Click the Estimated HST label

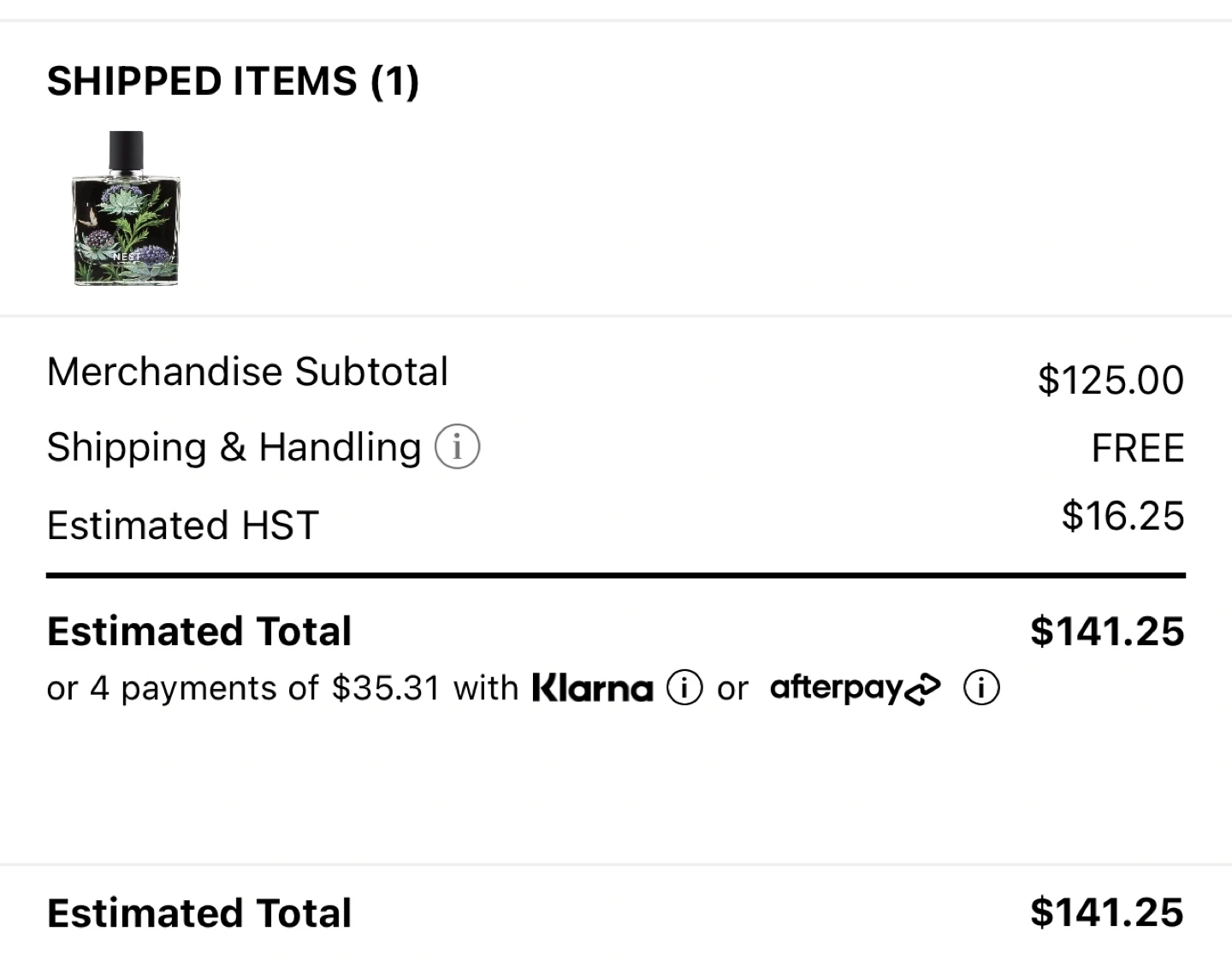point(182,525)
